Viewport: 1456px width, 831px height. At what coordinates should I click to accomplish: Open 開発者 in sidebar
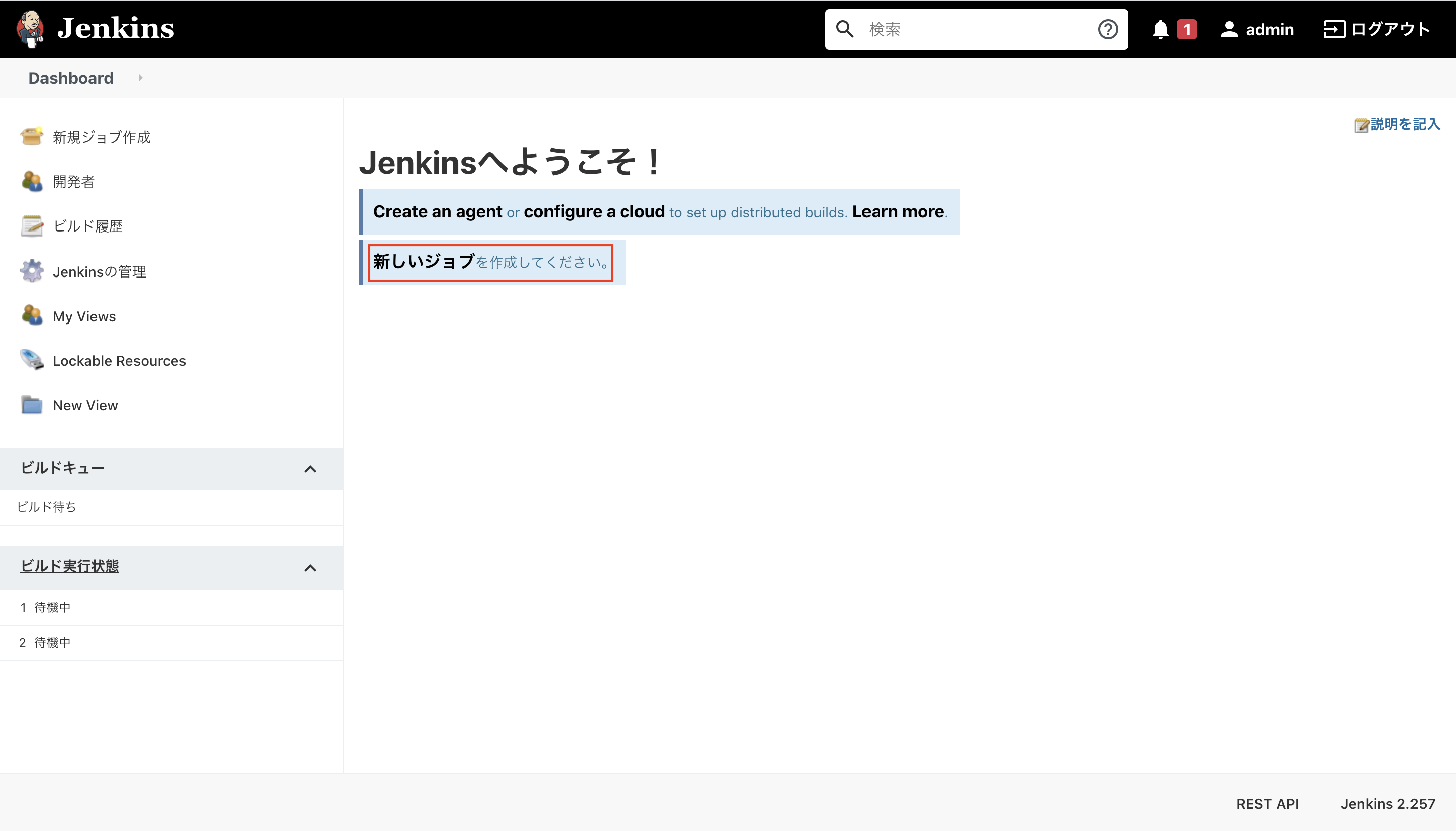(74, 181)
